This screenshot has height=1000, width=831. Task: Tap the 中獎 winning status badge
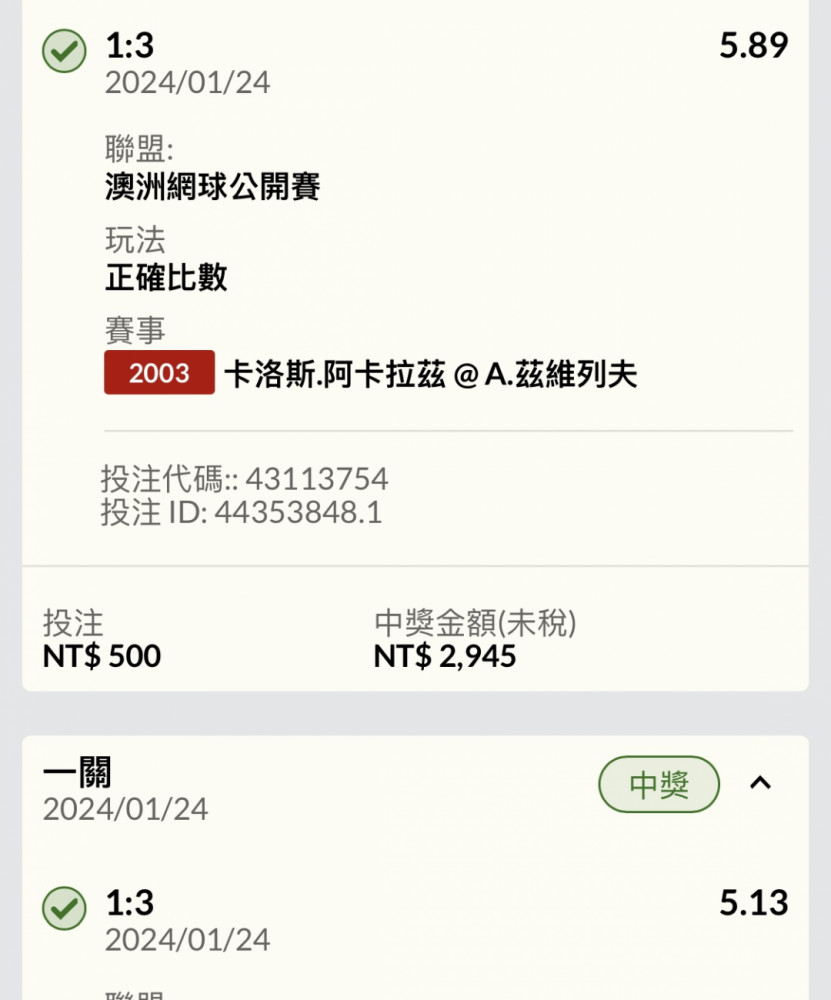click(x=659, y=784)
